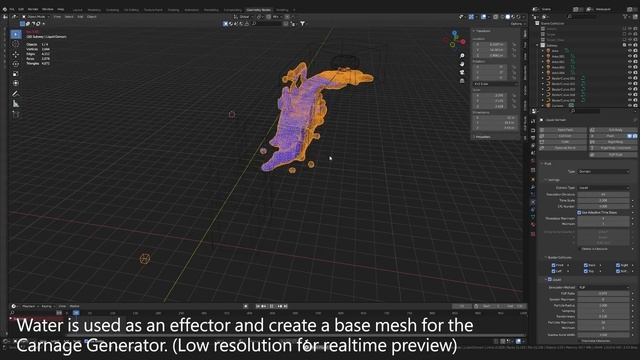The image size is (640, 360).
Task: Select the Annotate pencil tool
Action: click(16, 94)
